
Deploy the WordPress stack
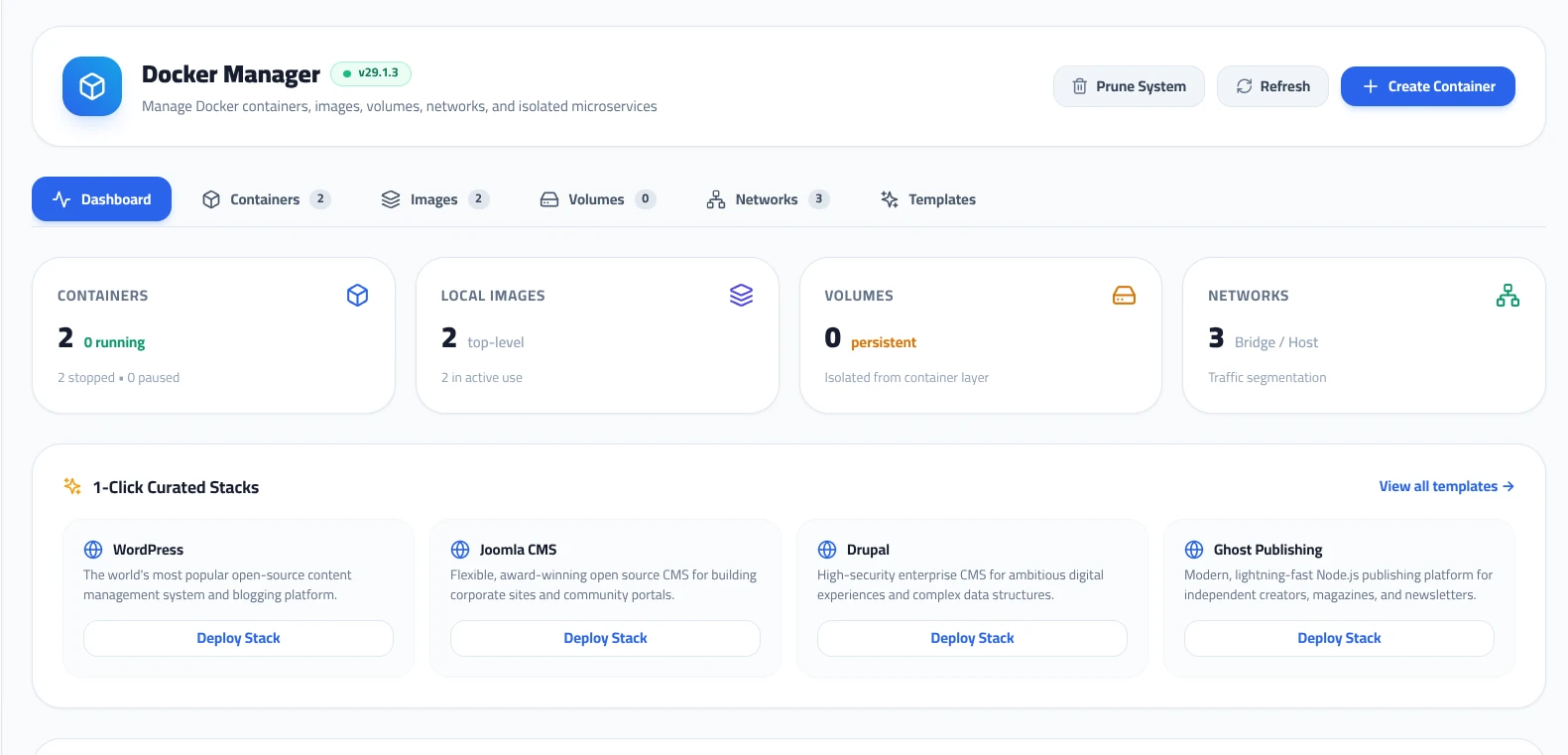coord(238,638)
